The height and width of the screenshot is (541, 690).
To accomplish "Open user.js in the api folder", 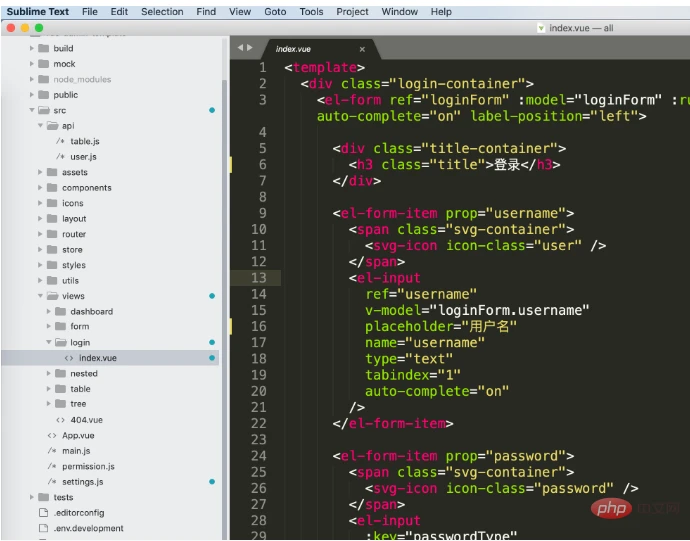I will tap(83, 157).
